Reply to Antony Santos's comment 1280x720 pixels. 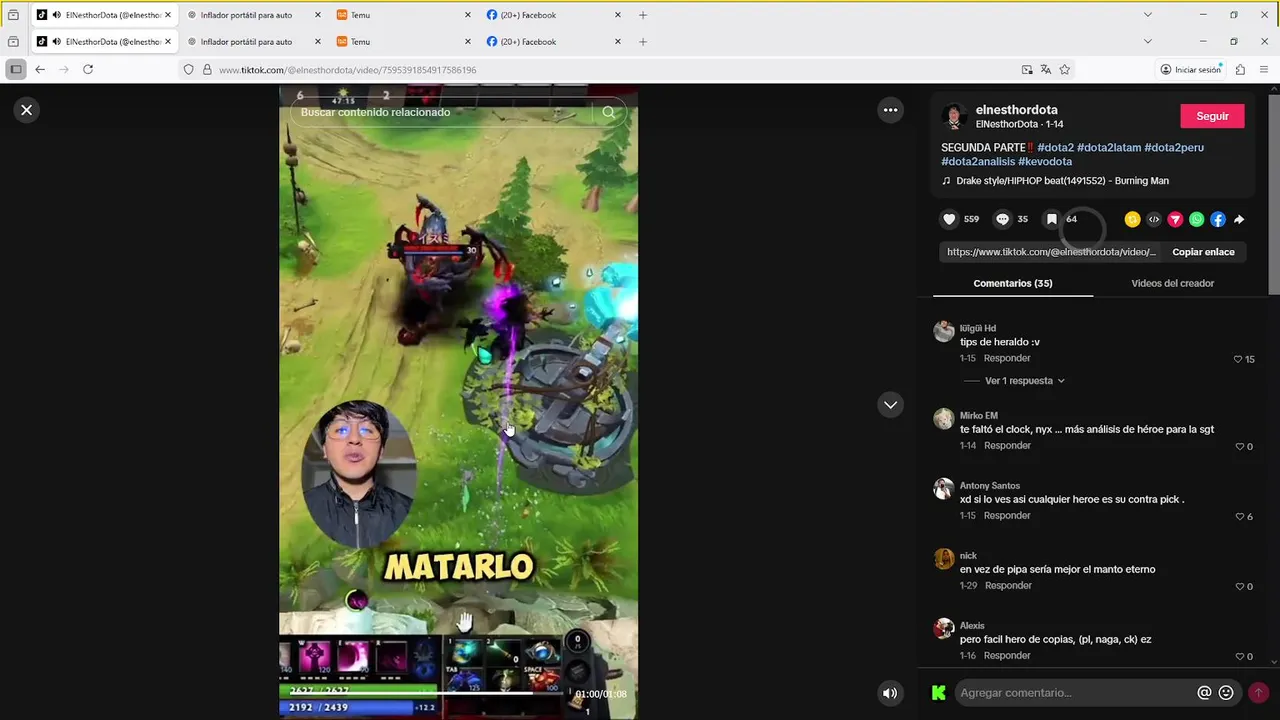point(1007,516)
